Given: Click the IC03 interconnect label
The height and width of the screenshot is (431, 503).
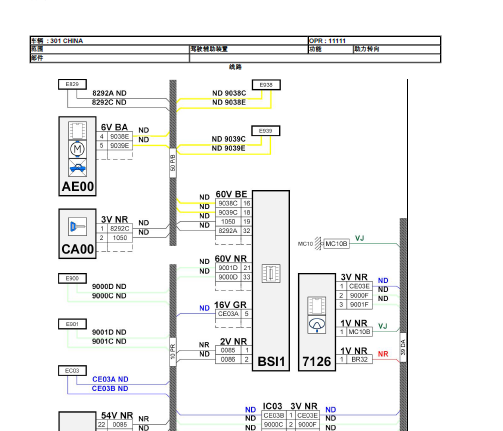Looking at the screenshot, I should coord(272,406).
